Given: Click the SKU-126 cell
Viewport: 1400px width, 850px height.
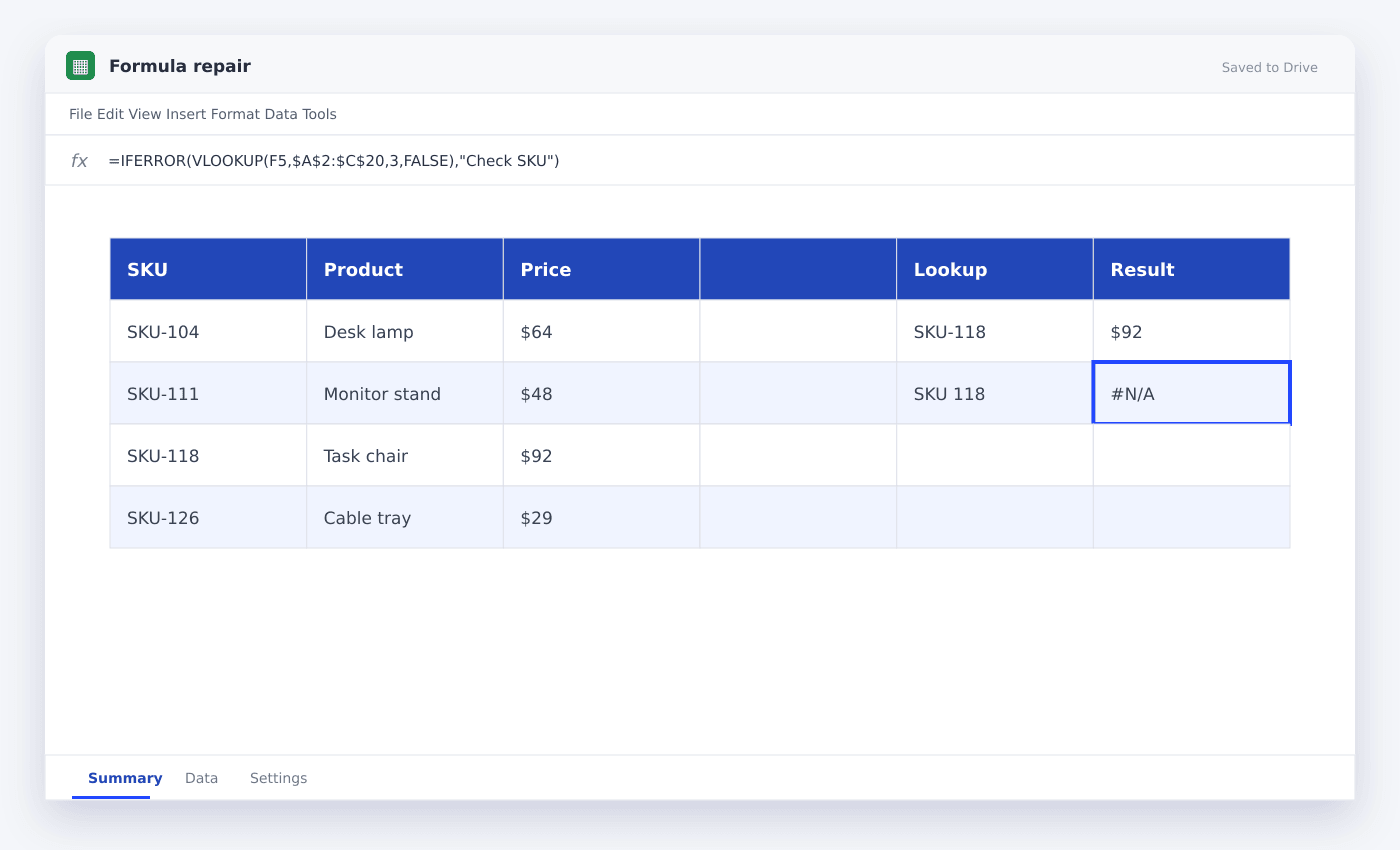Looking at the screenshot, I should [x=208, y=517].
